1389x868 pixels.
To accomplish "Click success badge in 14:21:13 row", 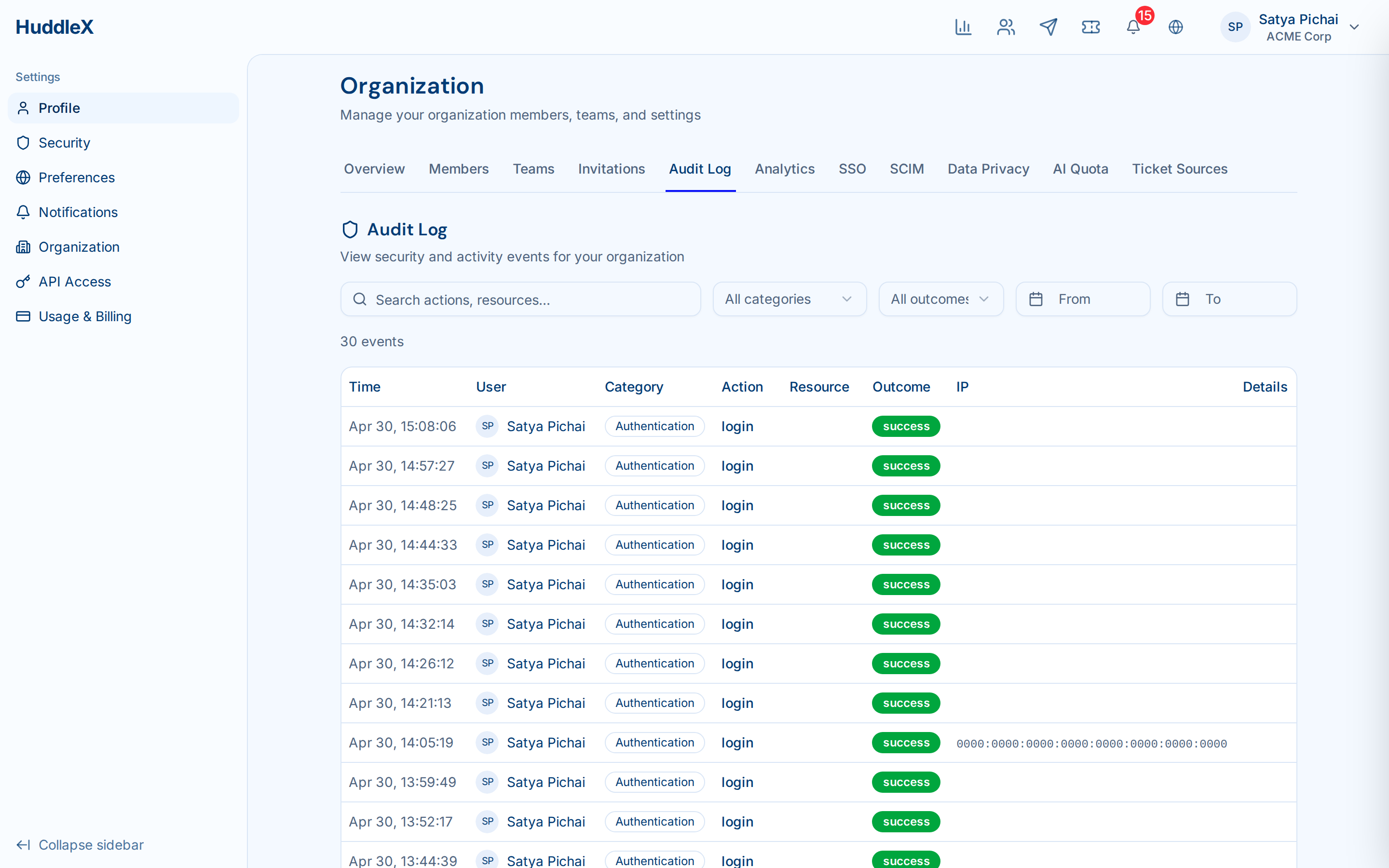I will [906, 703].
